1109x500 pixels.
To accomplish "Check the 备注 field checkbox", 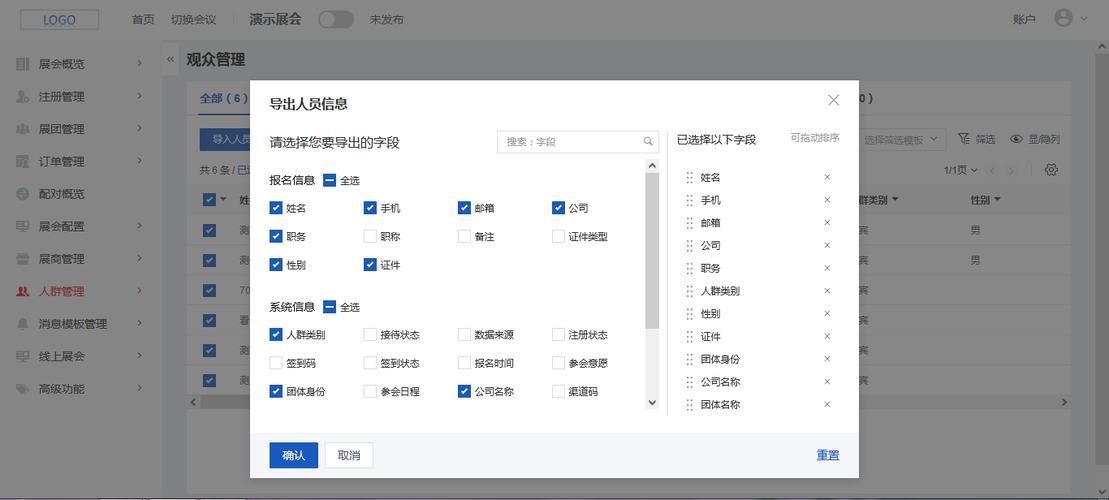I will coord(464,236).
